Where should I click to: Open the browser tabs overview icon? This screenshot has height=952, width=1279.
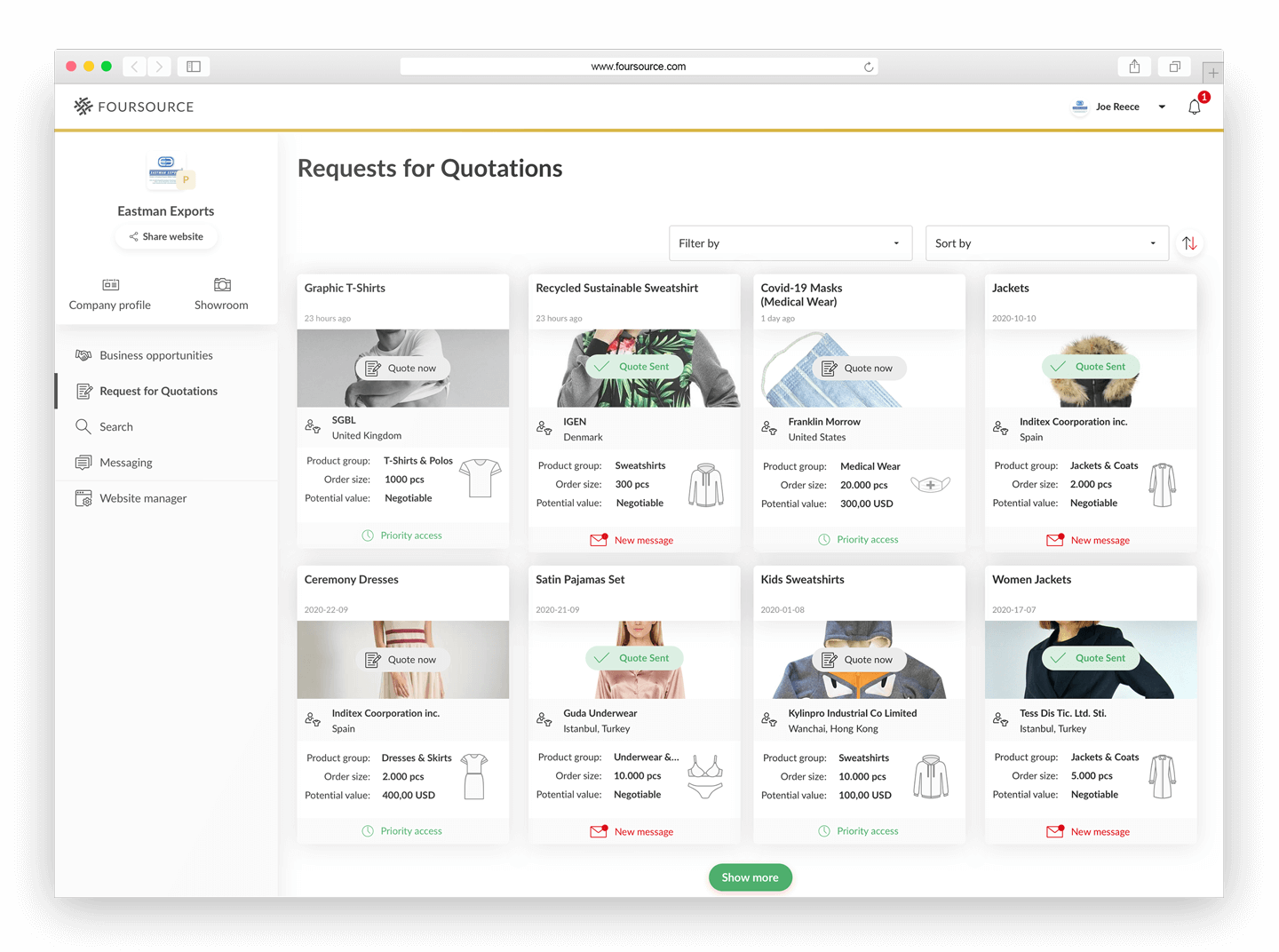(x=1174, y=67)
